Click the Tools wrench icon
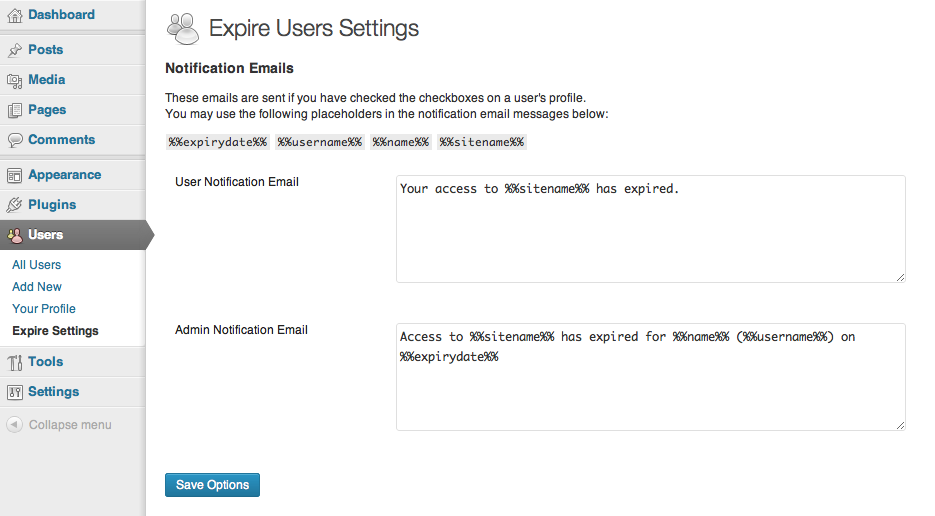This screenshot has width=935, height=516. [14, 362]
